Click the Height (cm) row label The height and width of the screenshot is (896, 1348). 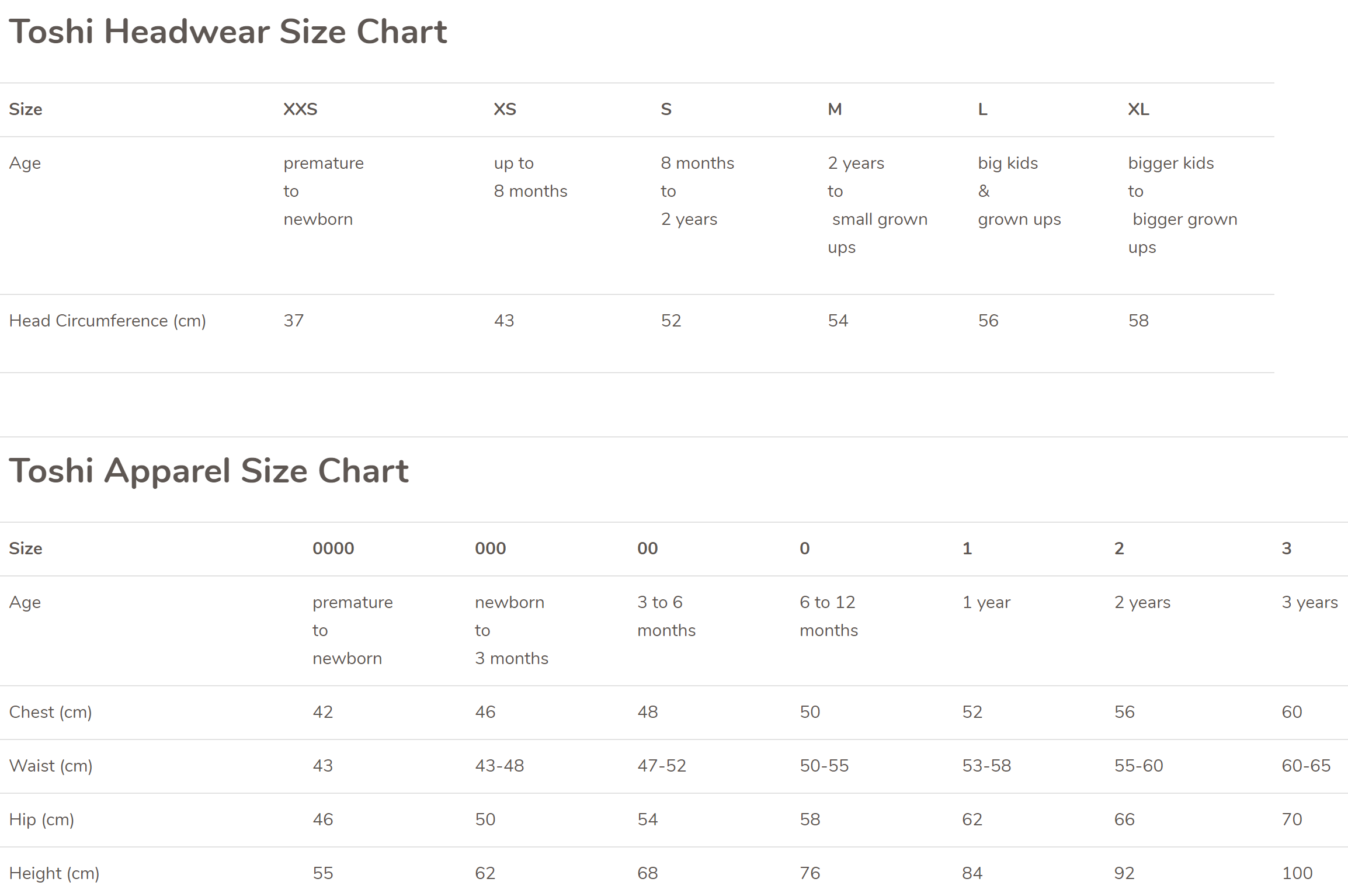tap(54, 873)
